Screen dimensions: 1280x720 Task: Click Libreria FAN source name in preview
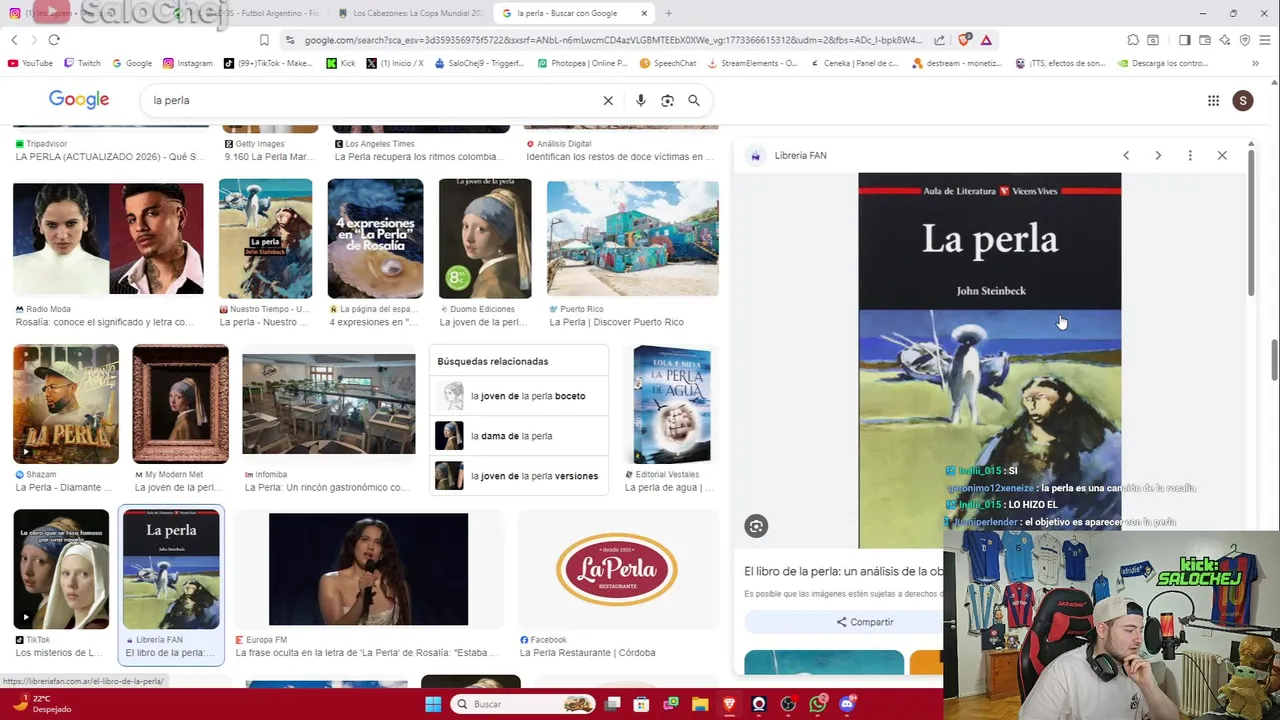800,155
